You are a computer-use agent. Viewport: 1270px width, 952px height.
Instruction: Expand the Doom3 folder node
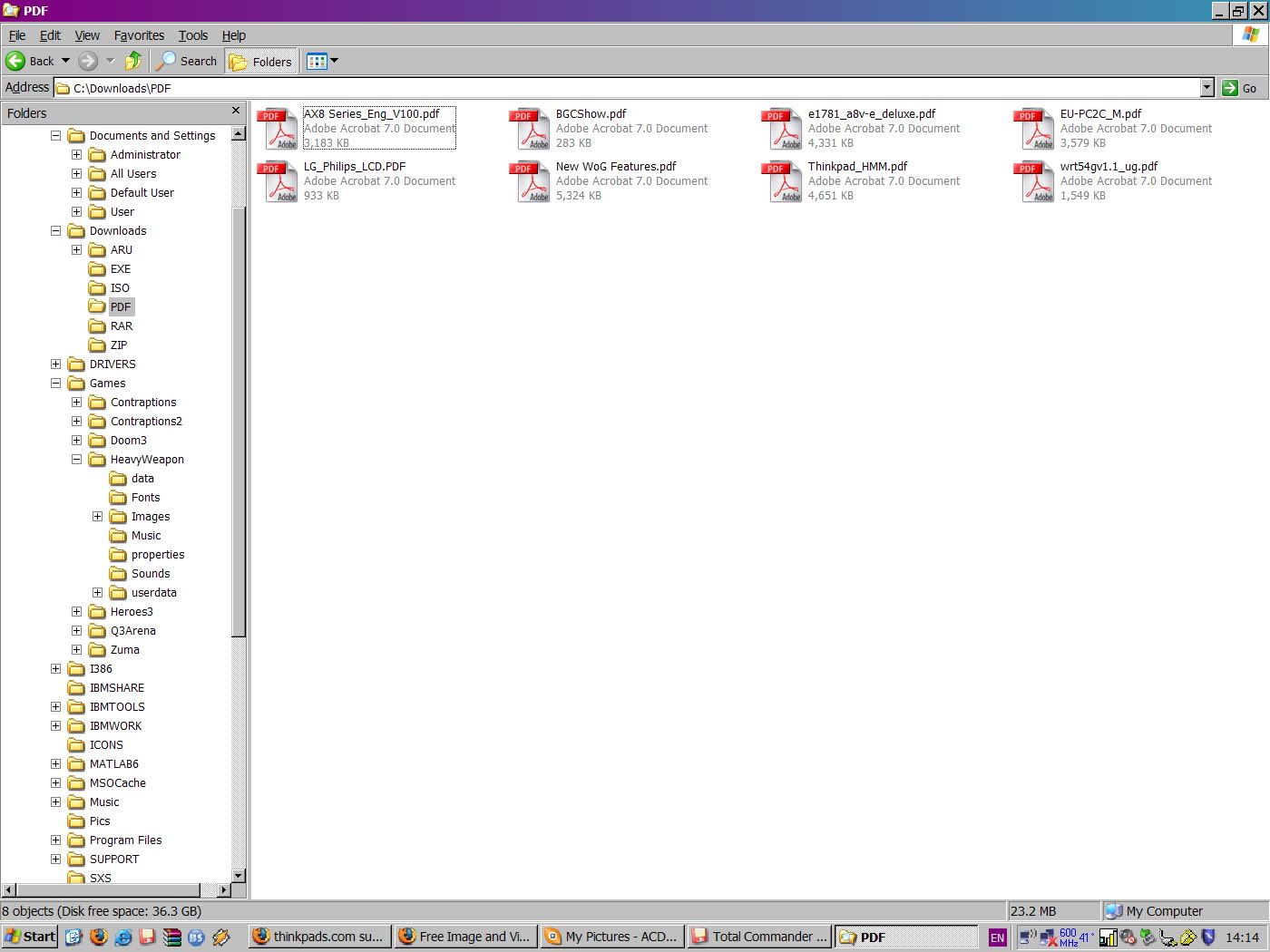coord(76,440)
